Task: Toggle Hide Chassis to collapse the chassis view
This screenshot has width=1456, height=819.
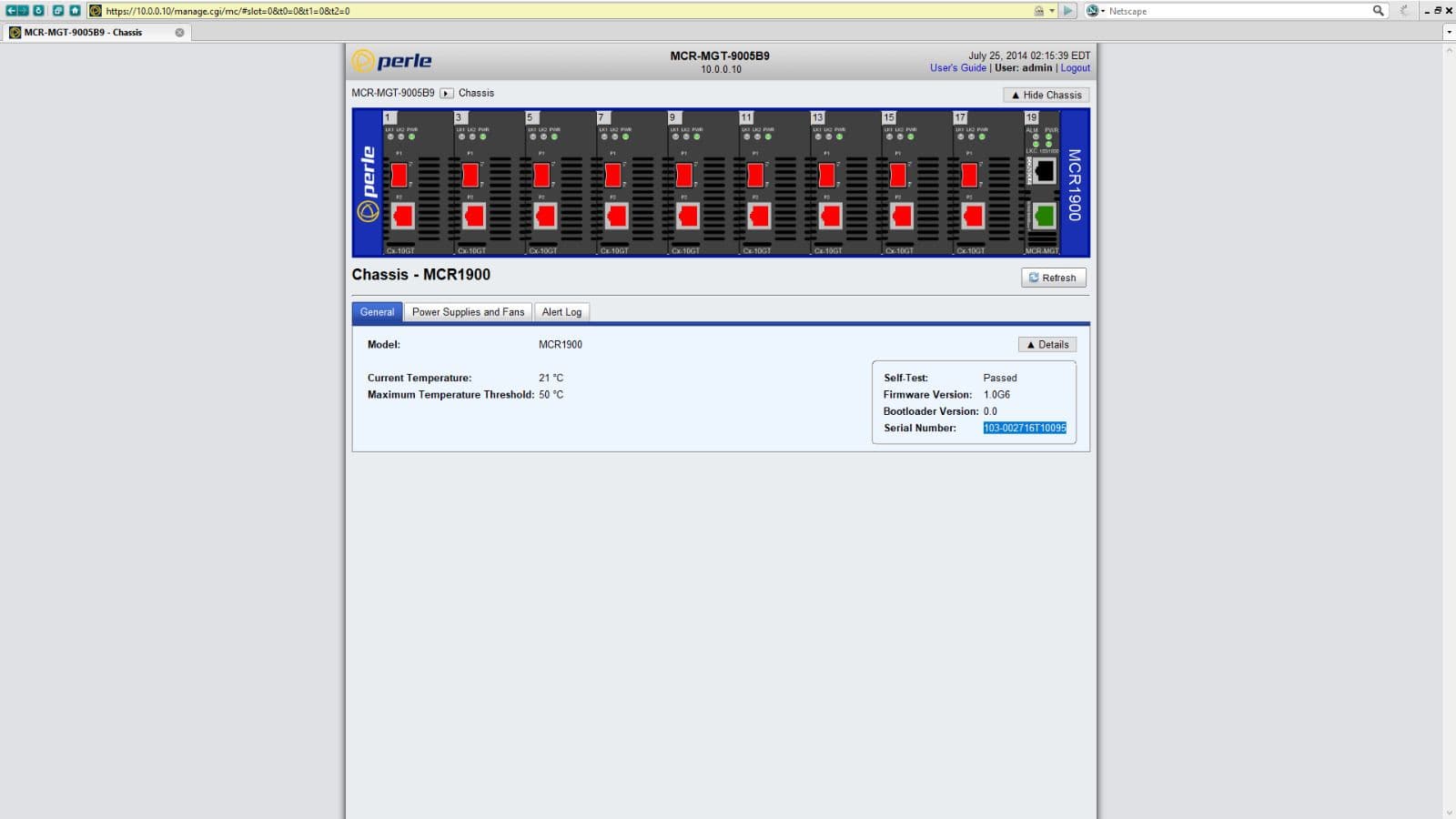Action: click(x=1045, y=95)
